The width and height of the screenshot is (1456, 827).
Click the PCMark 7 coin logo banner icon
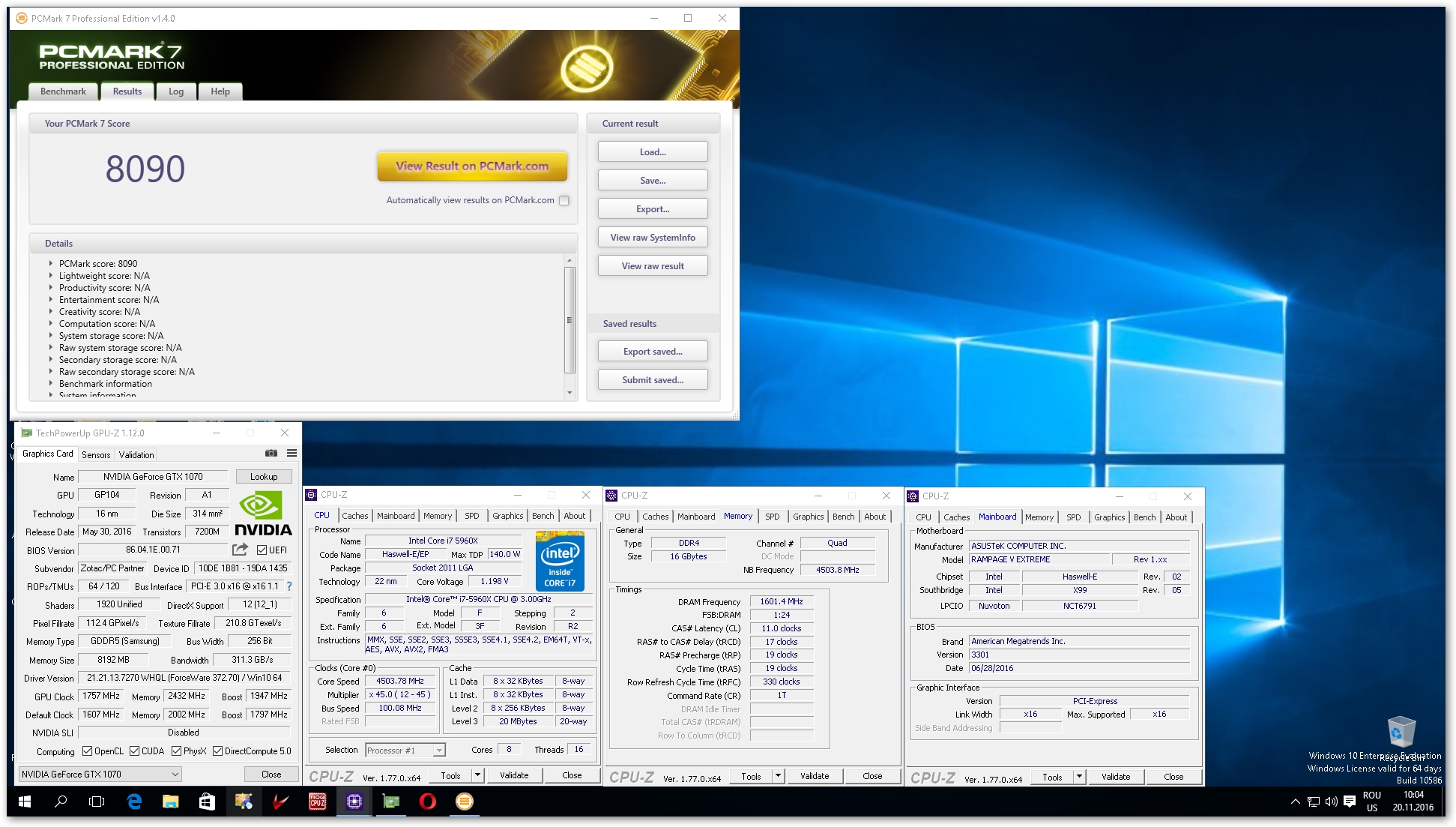coord(587,68)
